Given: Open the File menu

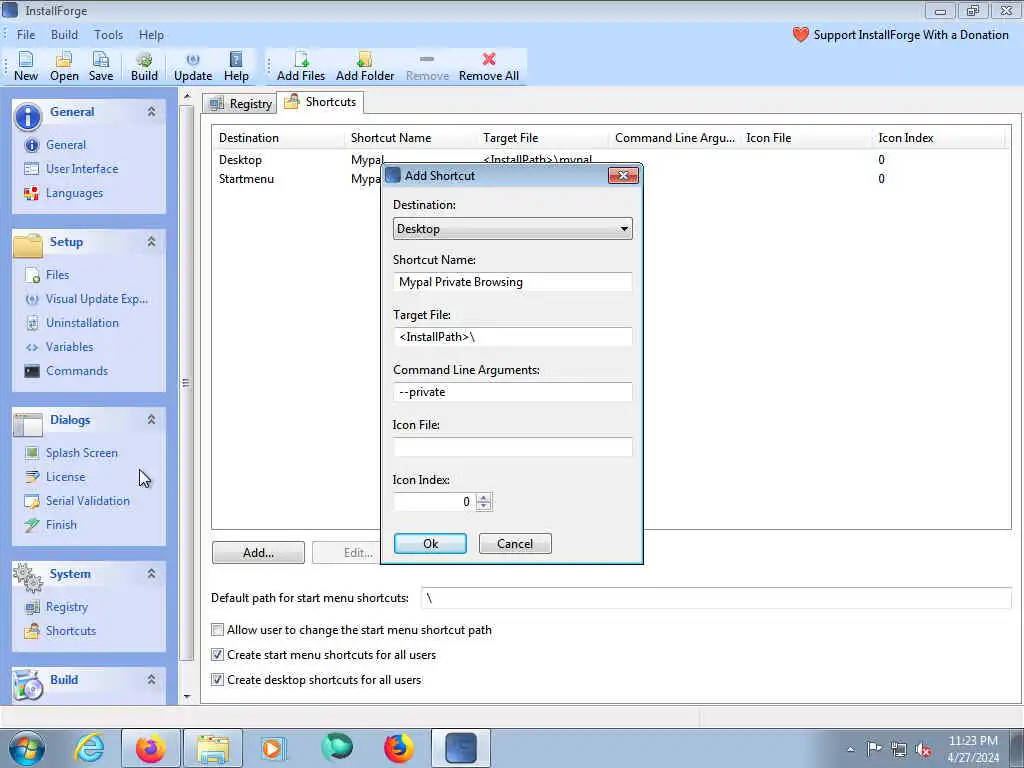Looking at the screenshot, I should point(26,35).
